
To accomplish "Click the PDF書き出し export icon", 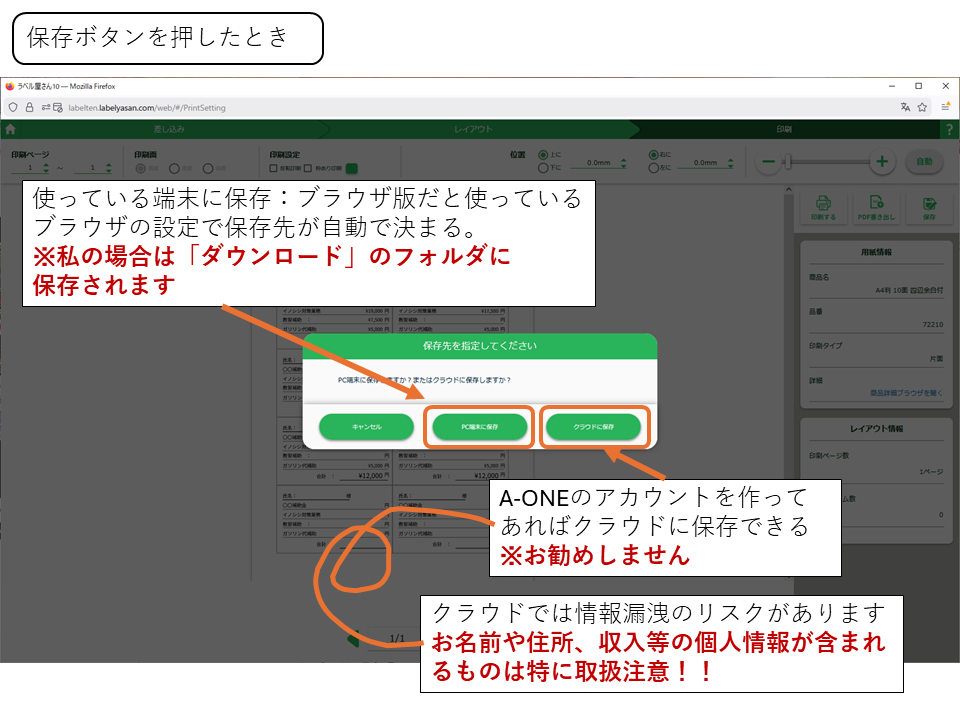I will click(876, 205).
